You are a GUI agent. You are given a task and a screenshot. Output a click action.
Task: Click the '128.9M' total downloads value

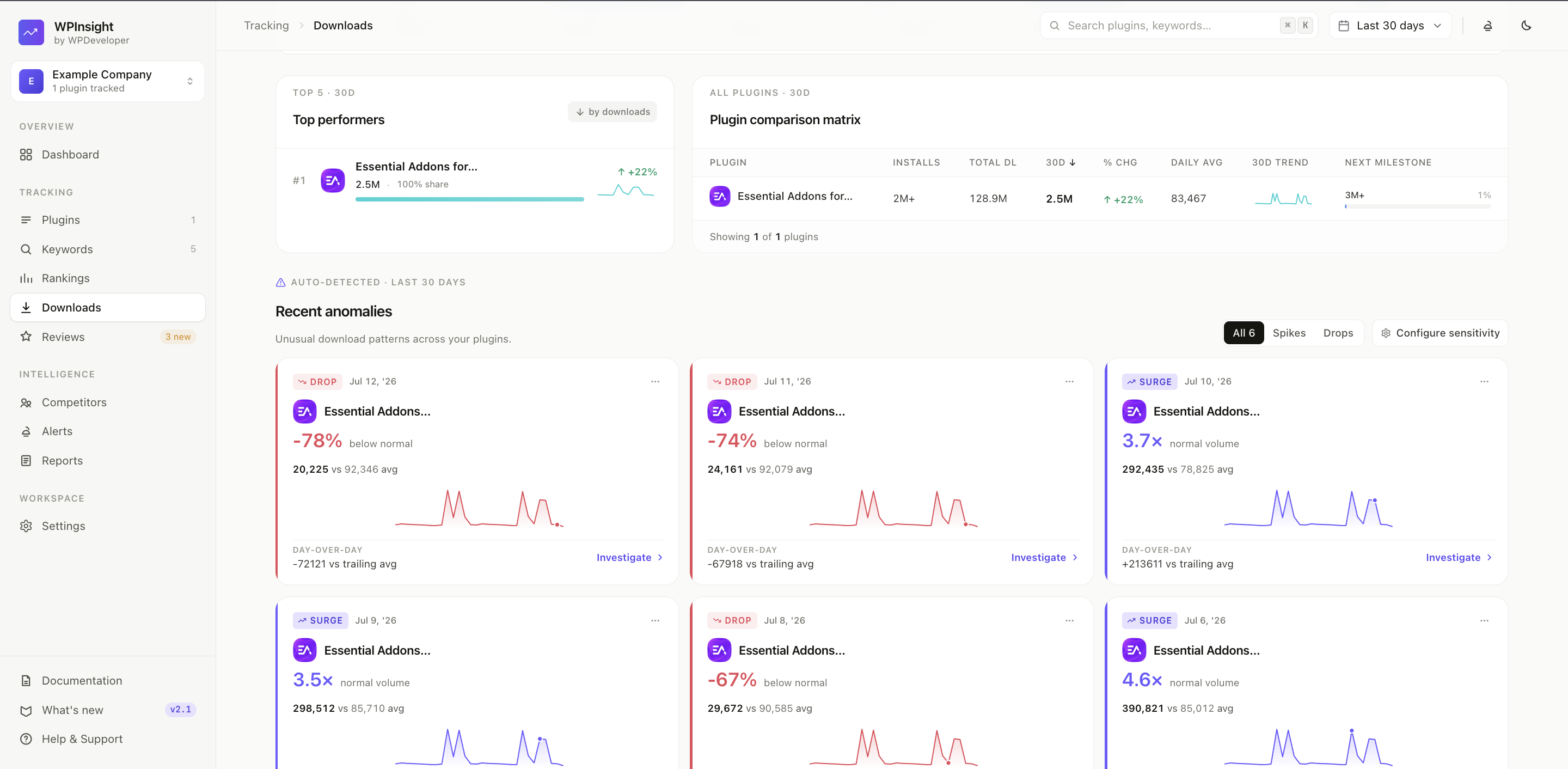[988, 198]
